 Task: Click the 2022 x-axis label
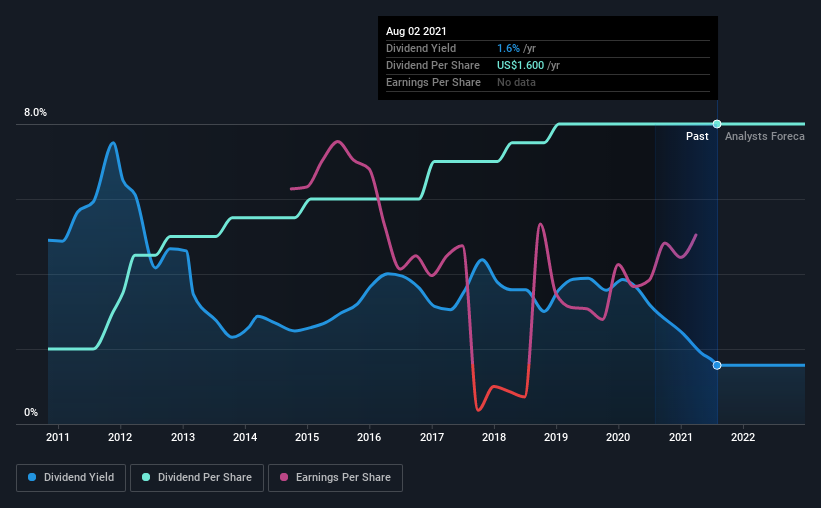[x=742, y=437]
